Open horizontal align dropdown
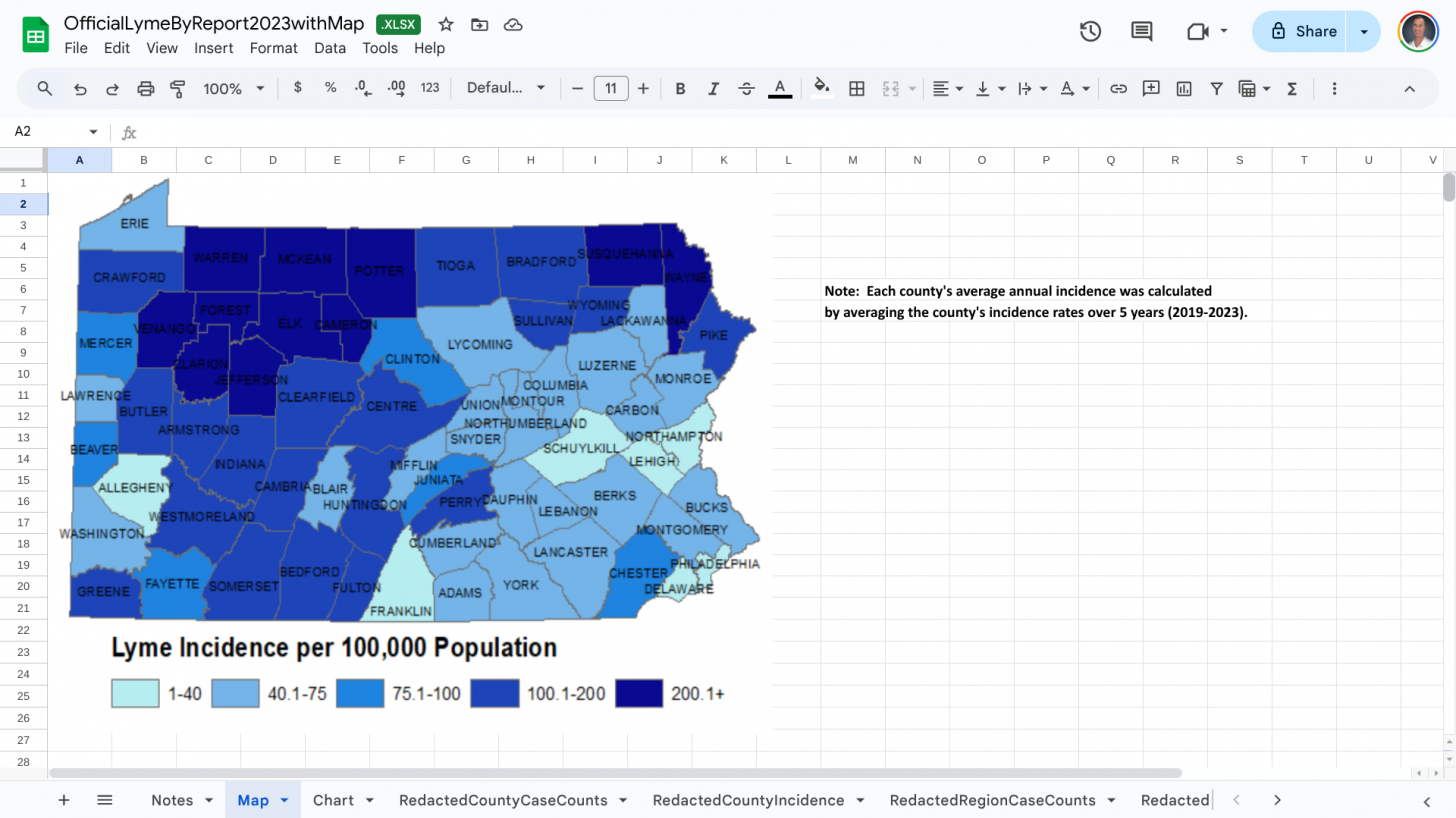The image size is (1456, 818). (x=948, y=88)
